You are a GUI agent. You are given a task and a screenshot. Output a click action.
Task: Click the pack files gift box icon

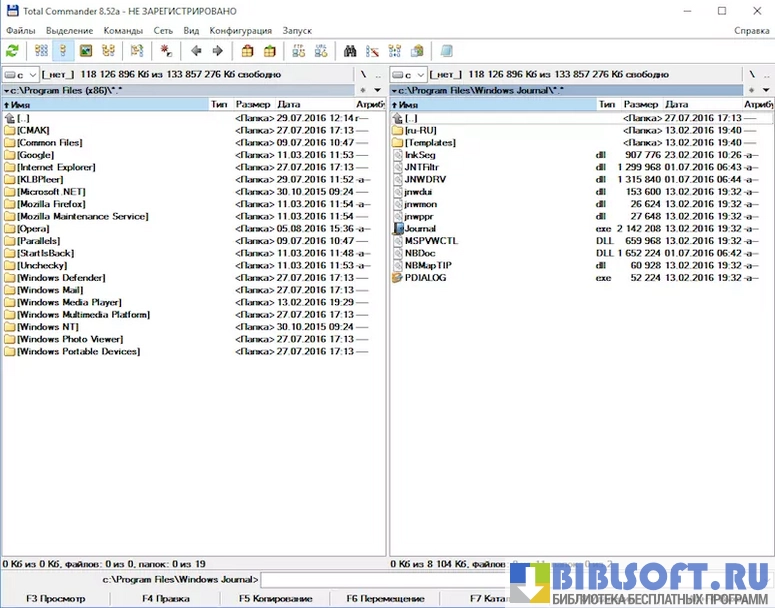[247, 51]
